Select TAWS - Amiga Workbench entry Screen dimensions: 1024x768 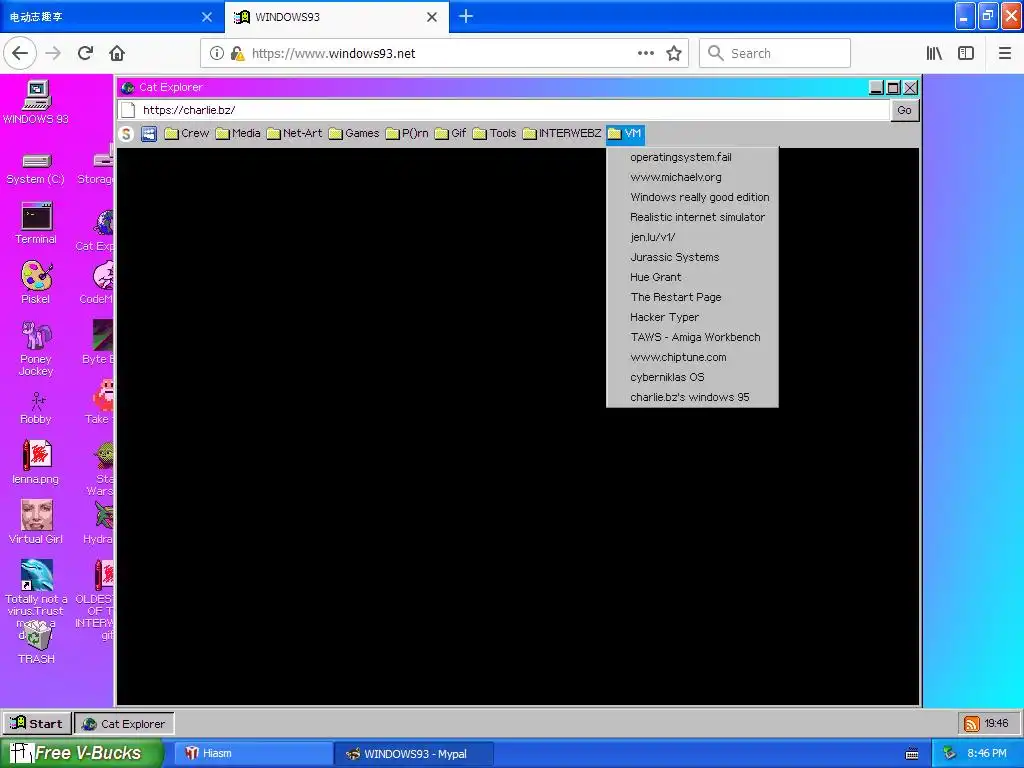692,338
